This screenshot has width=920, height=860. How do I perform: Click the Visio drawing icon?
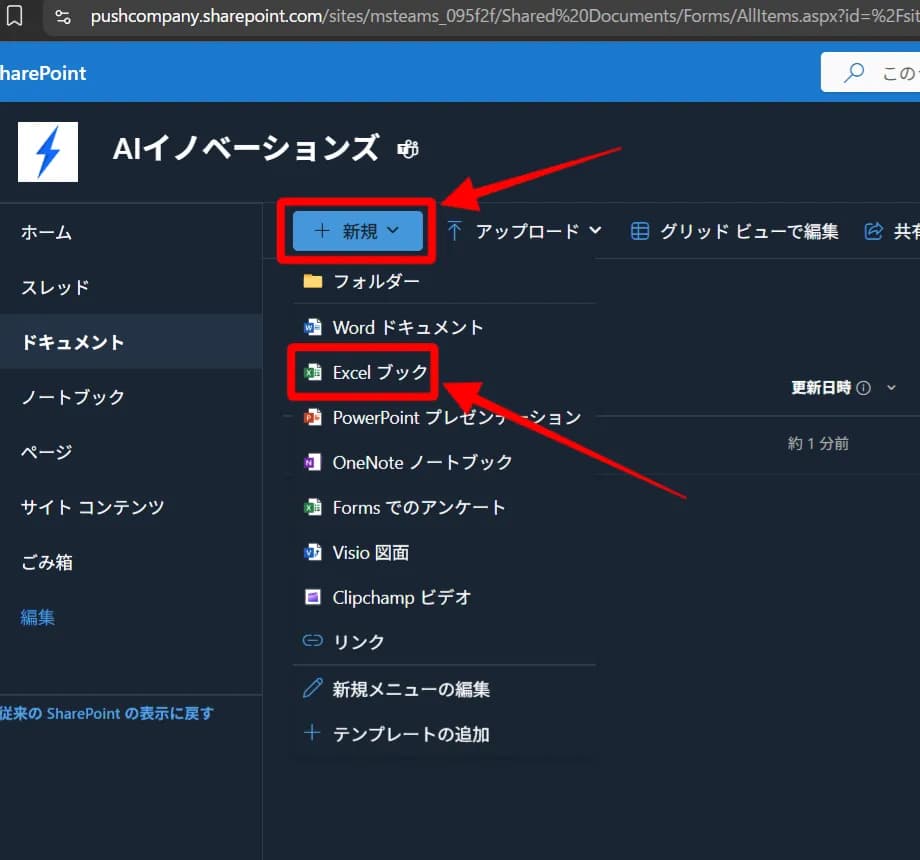coord(313,553)
